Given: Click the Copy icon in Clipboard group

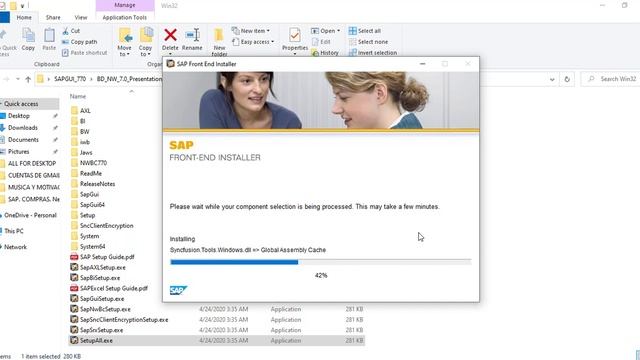Looking at the screenshot, I should pyautogui.click(x=28, y=35).
